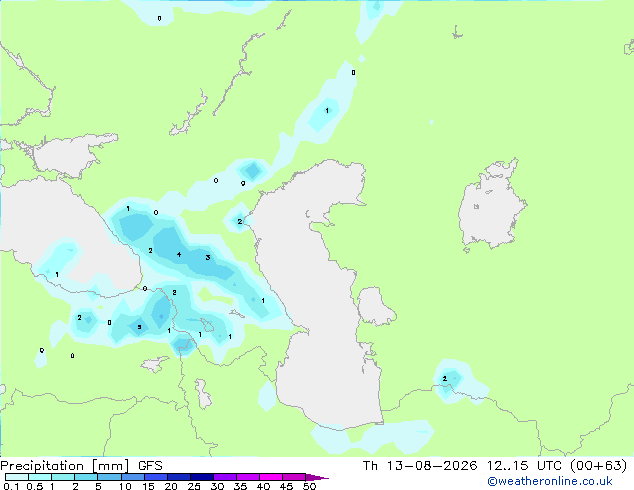Click the date 'Th 13-08-2026'
The width and height of the screenshot is (634, 490).
[420, 466]
